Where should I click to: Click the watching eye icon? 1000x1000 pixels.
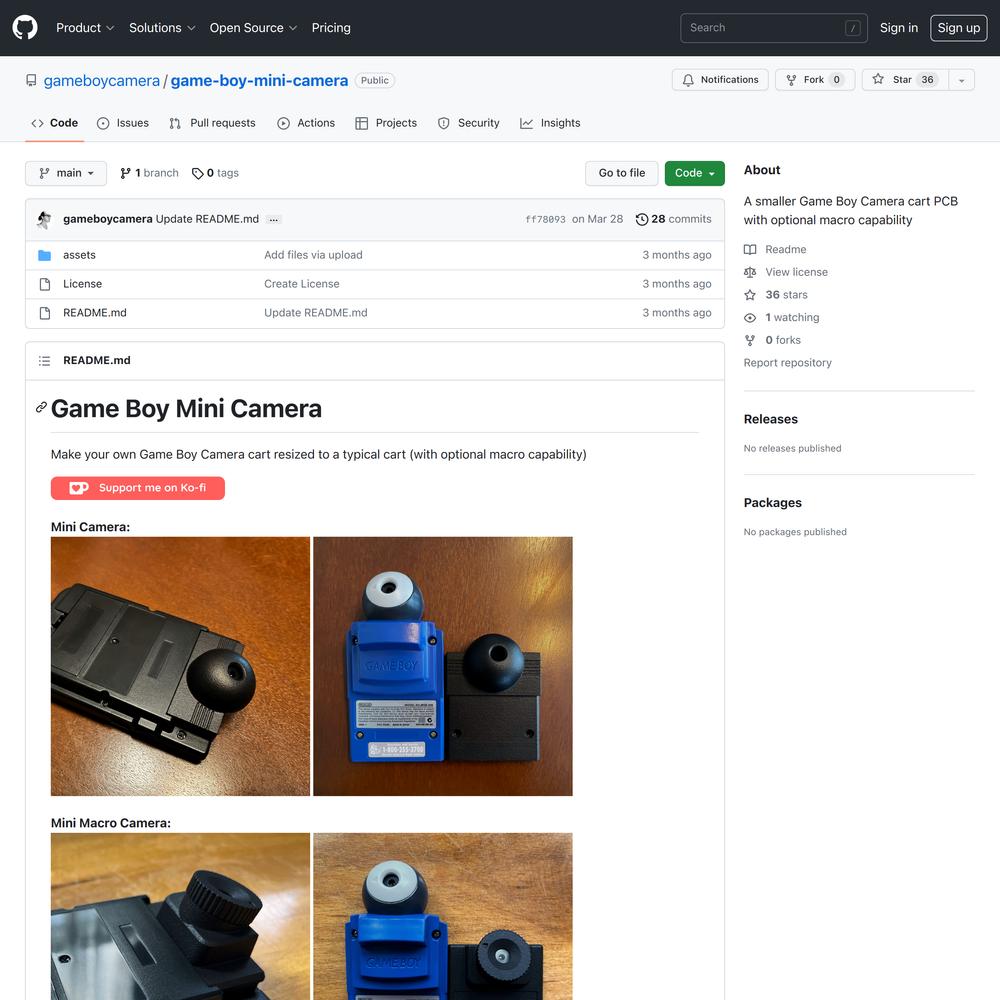pyautogui.click(x=750, y=318)
